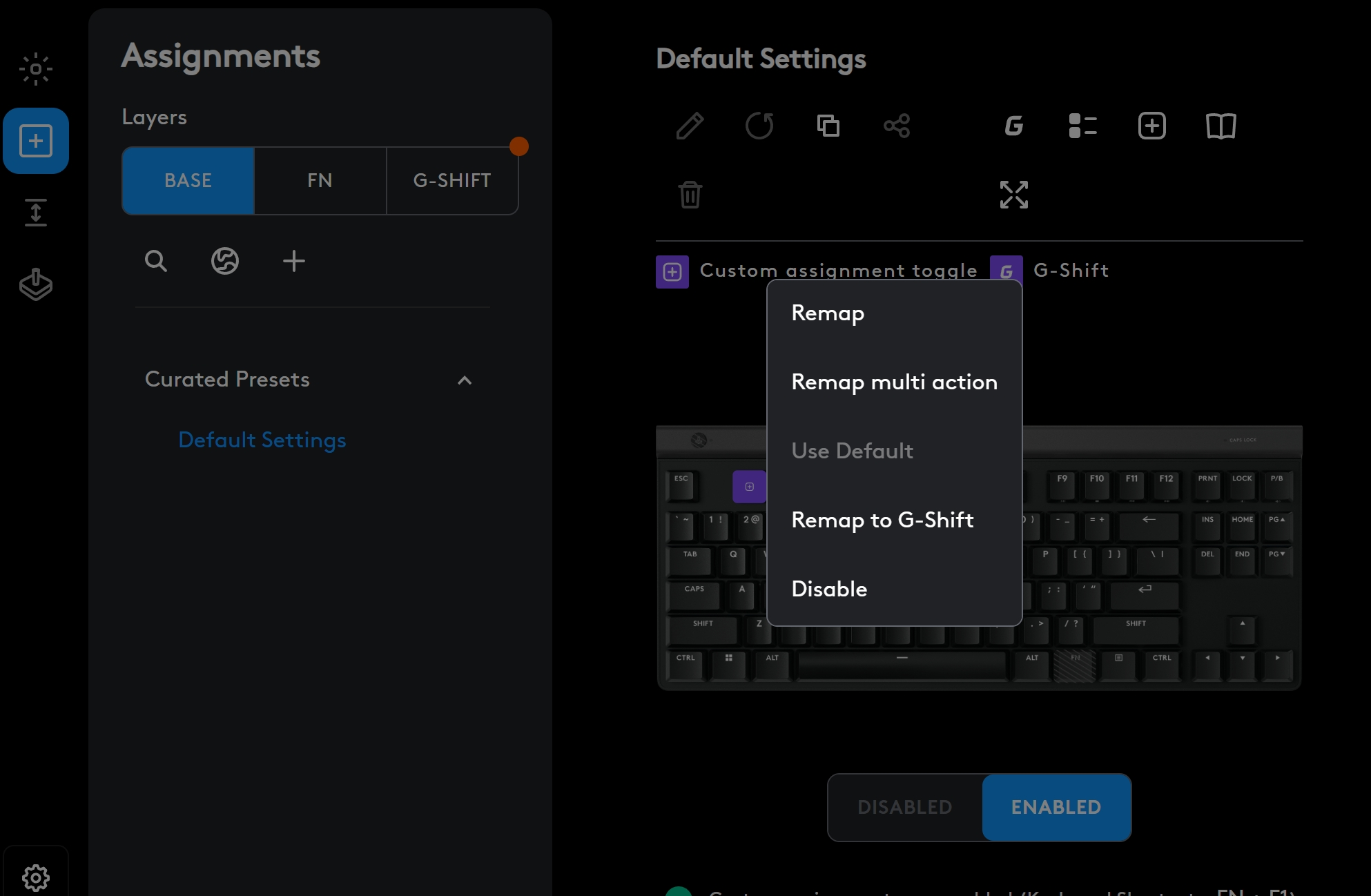Switch toggle to DISABLED
Viewport: 1371px width, 896px height.
(x=905, y=807)
